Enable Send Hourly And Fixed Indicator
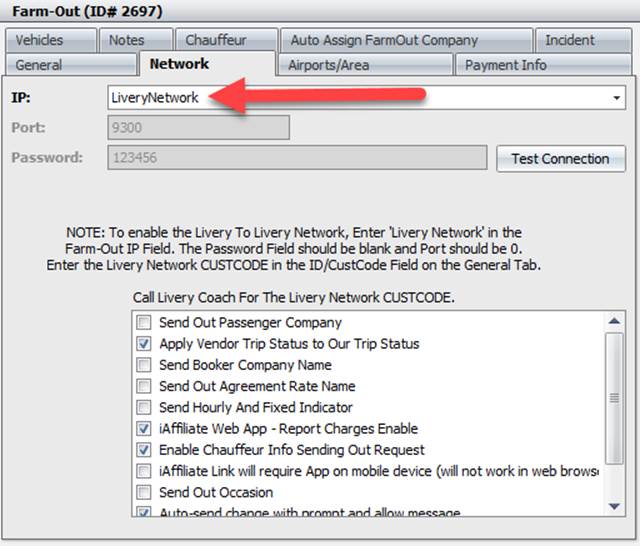 coord(144,407)
